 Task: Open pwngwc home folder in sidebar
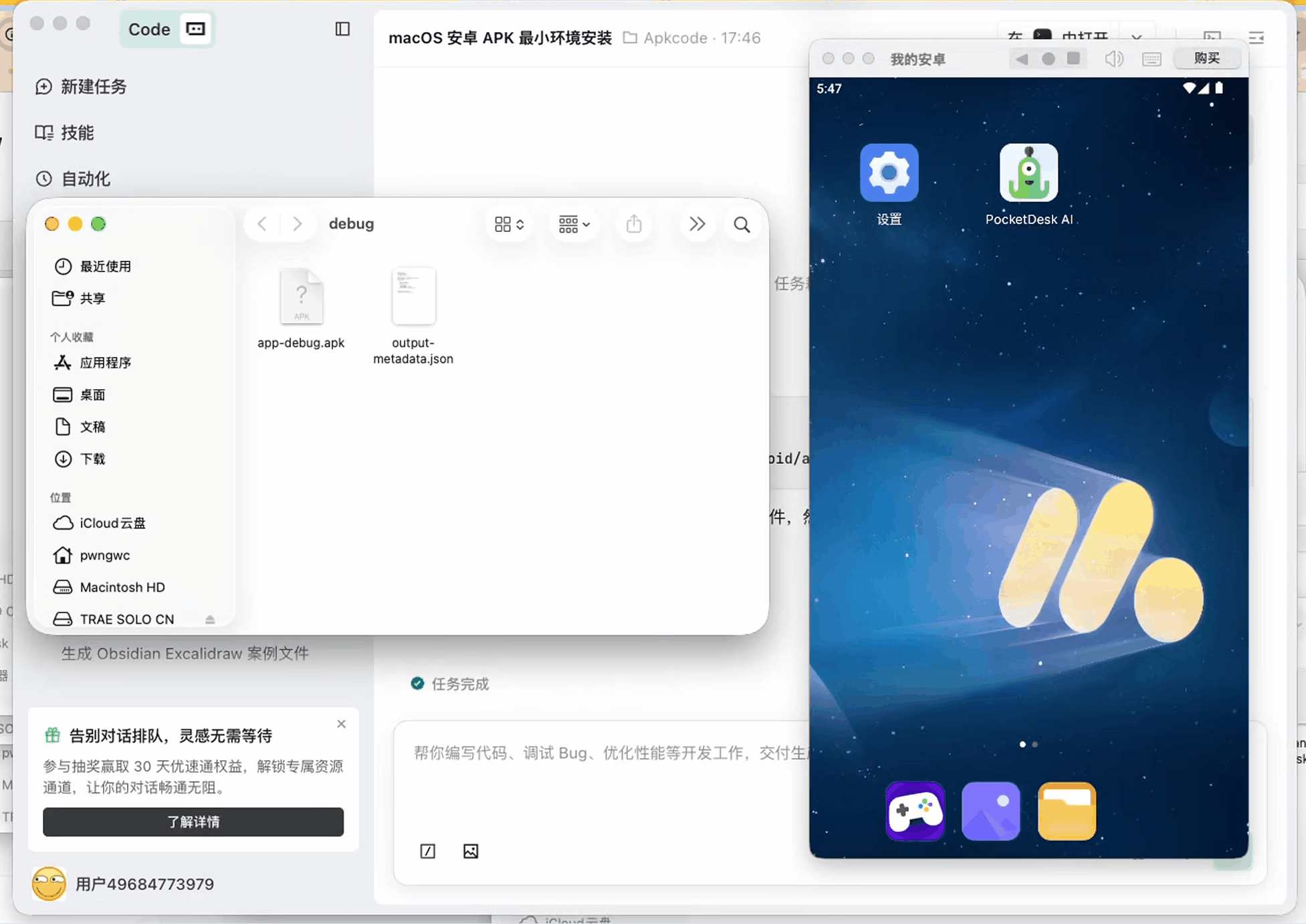[91, 555]
